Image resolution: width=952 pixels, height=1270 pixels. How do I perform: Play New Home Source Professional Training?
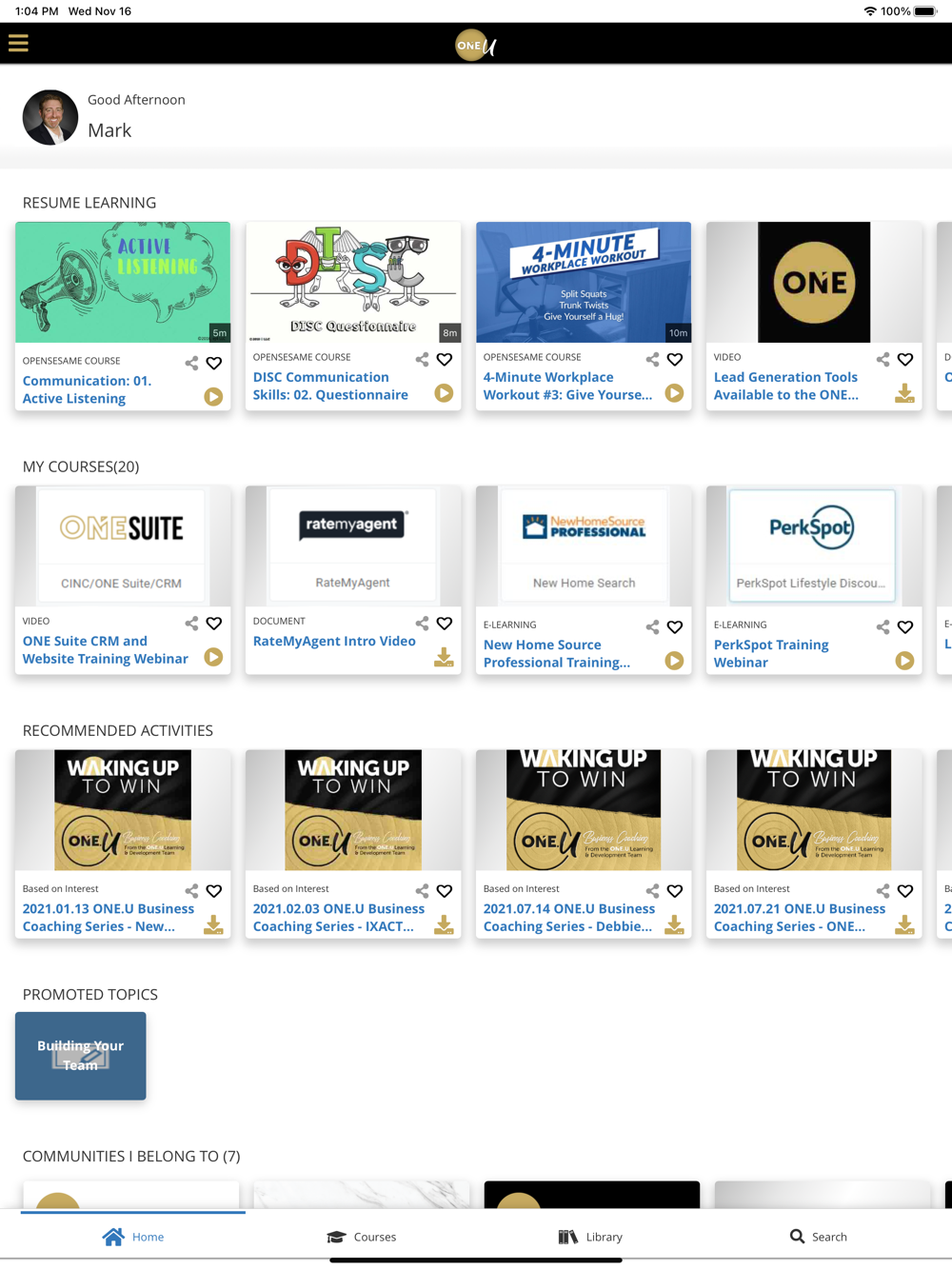click(x=674, y=661)
